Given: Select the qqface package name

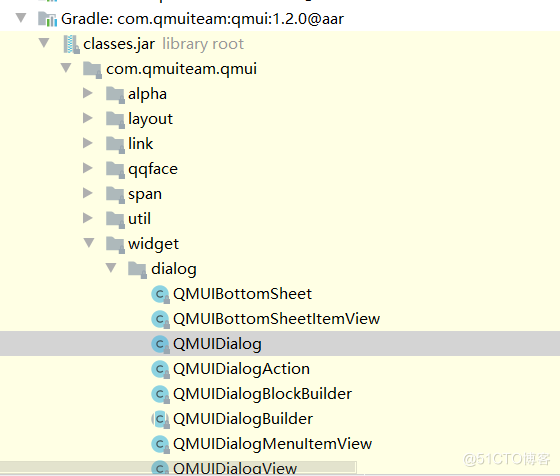Looking at the screenshot, I should pos(153,169).
